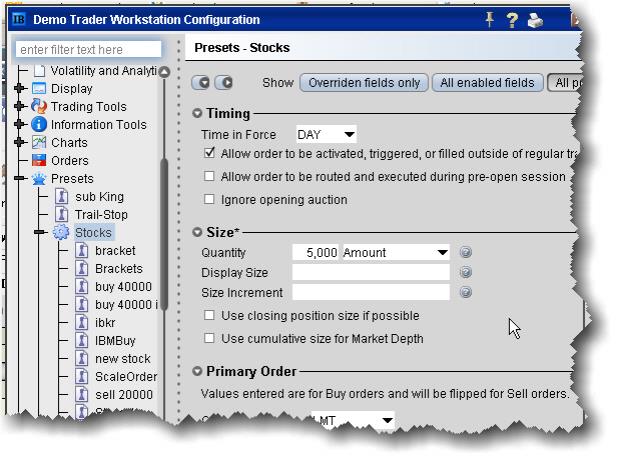Check Use closing position size if possible
This screenshot has width=618, height=459.
tap(209, 316)
